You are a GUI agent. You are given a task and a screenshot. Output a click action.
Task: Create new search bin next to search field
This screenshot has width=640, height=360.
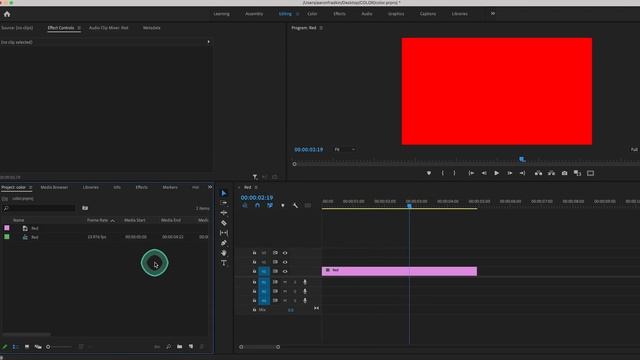[85, 208]
